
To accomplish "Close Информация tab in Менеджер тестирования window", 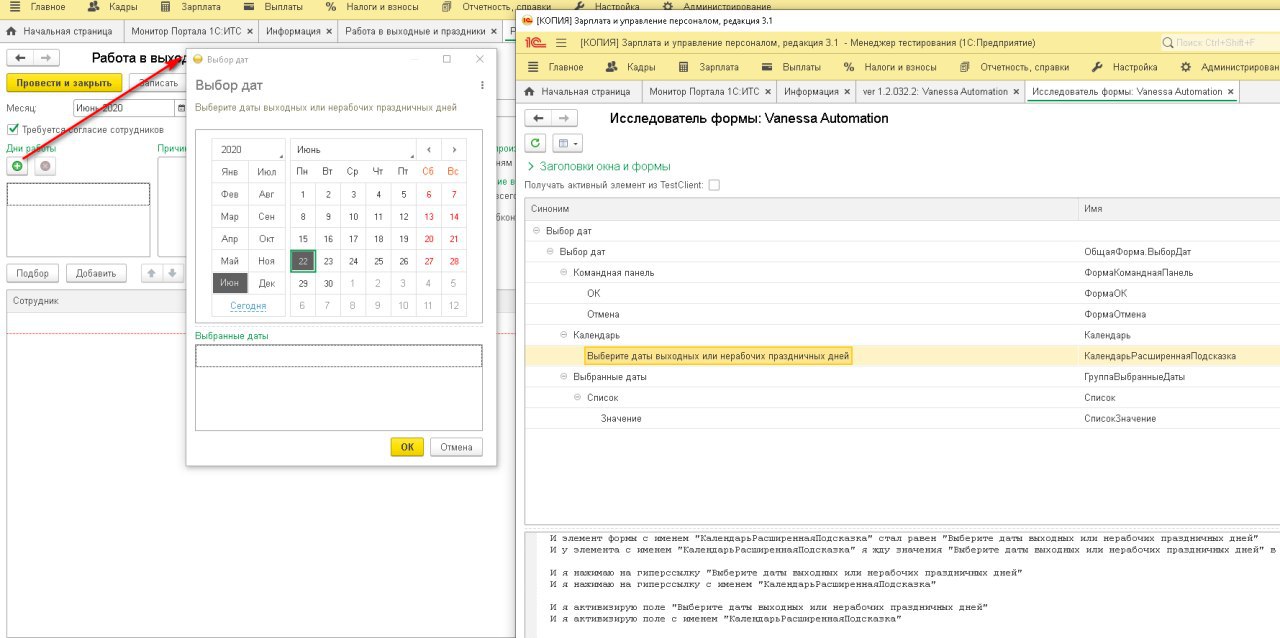I will [845, 91].
